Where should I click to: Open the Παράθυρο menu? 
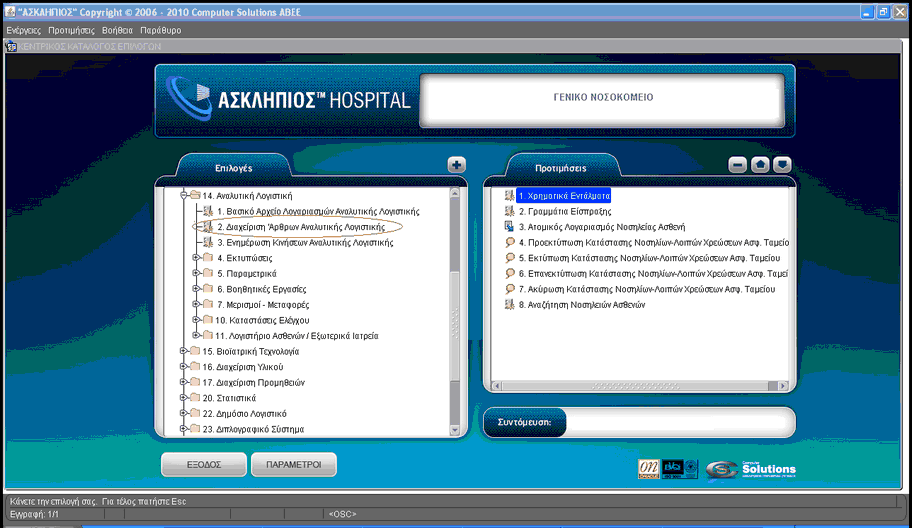tap(161, 30)
